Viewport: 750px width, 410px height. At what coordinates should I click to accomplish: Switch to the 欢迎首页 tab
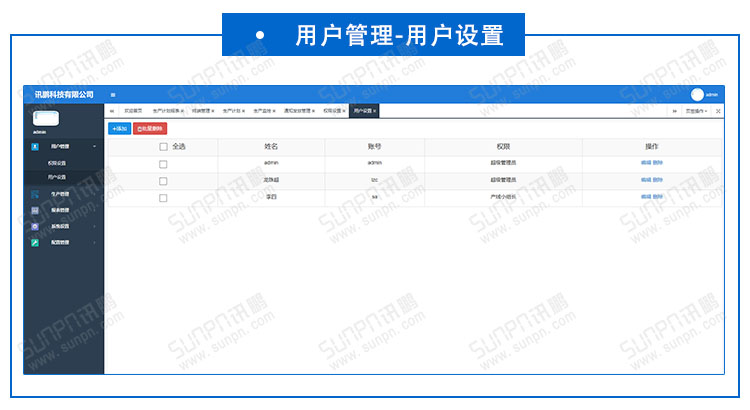pos(133,111)
